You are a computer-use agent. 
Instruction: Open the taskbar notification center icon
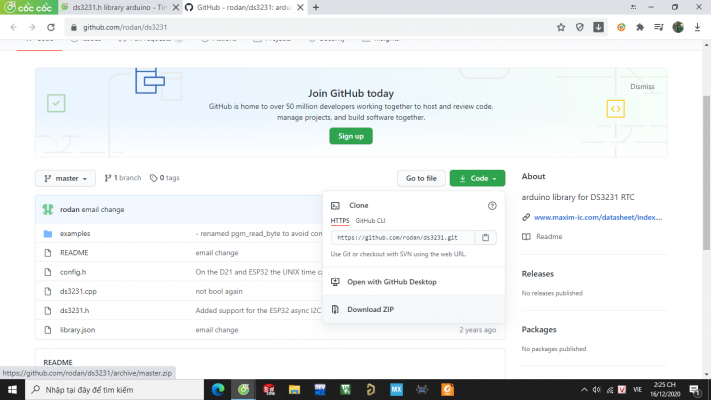[695, 390]
